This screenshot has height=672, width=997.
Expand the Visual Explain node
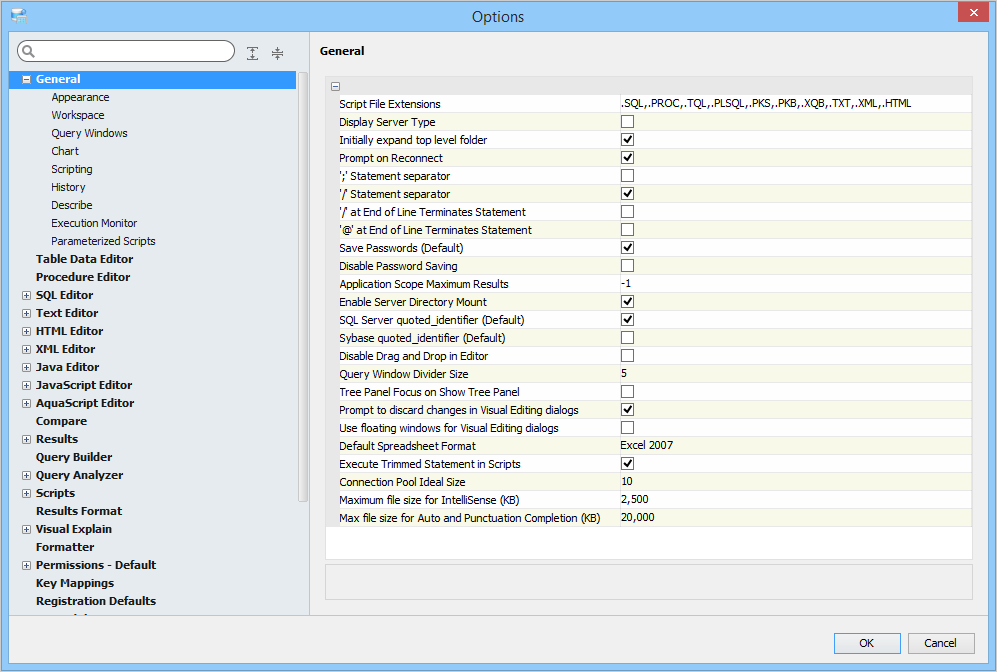tap(26, 529)
